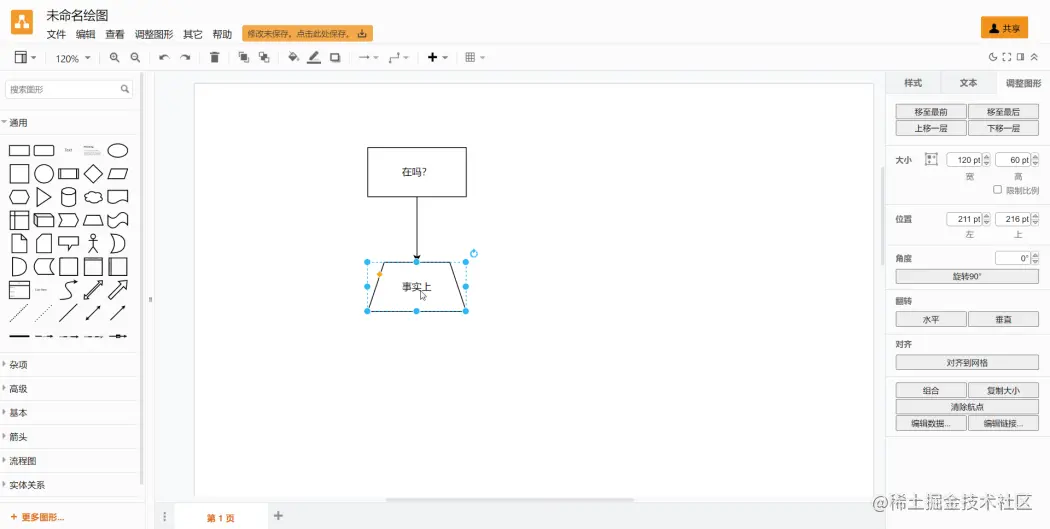The image size is (1050, 529).
Task: Open the 帮助 menu
Action: 222,34
